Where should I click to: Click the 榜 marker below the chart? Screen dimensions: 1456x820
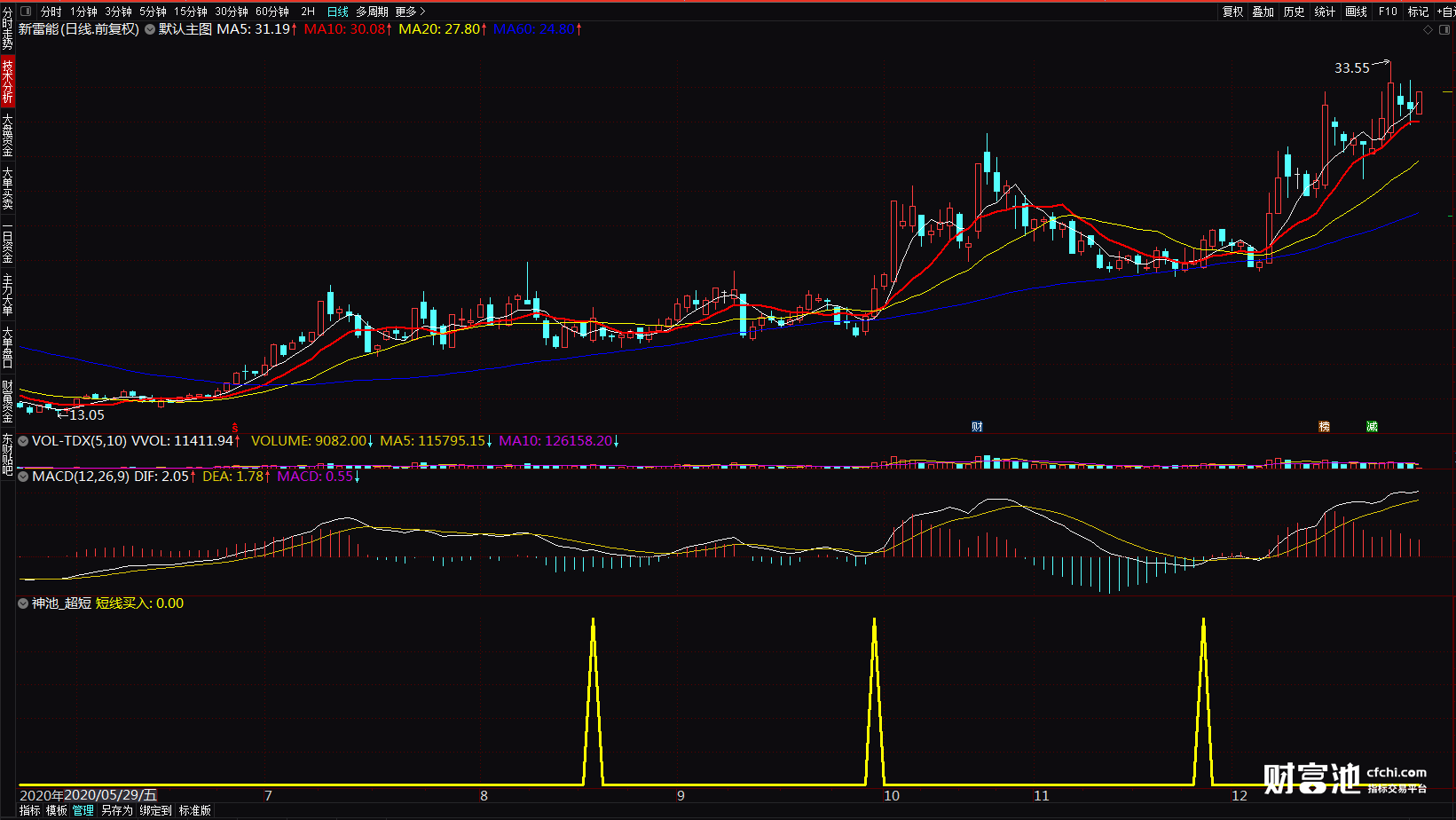pyautogui.click(x=1325, y=427)
